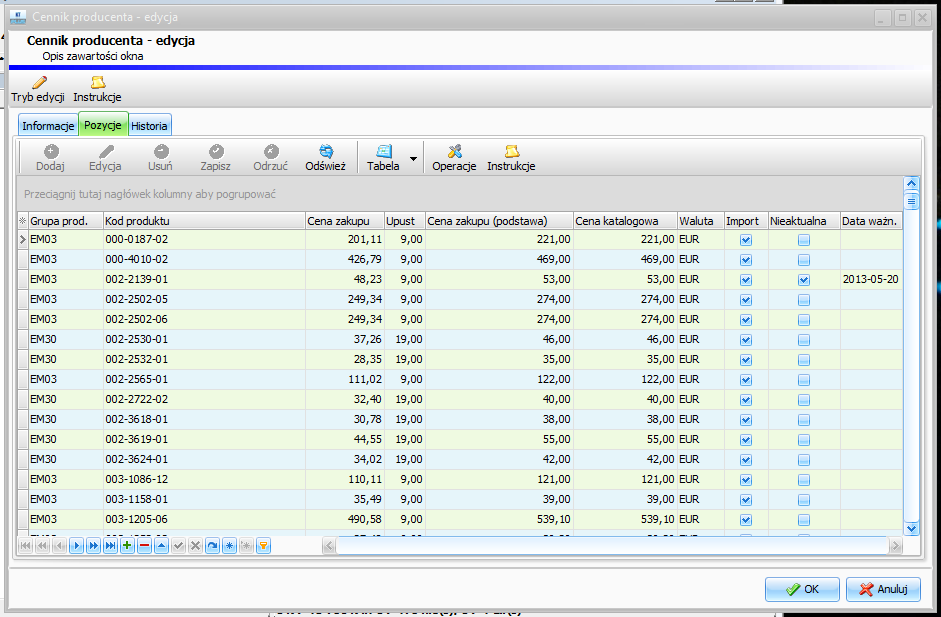Screen dimensions: 941x617
Task: Toggle Nieaktualna checkbox for product 002-2139-01
Action: click(804, 280)
